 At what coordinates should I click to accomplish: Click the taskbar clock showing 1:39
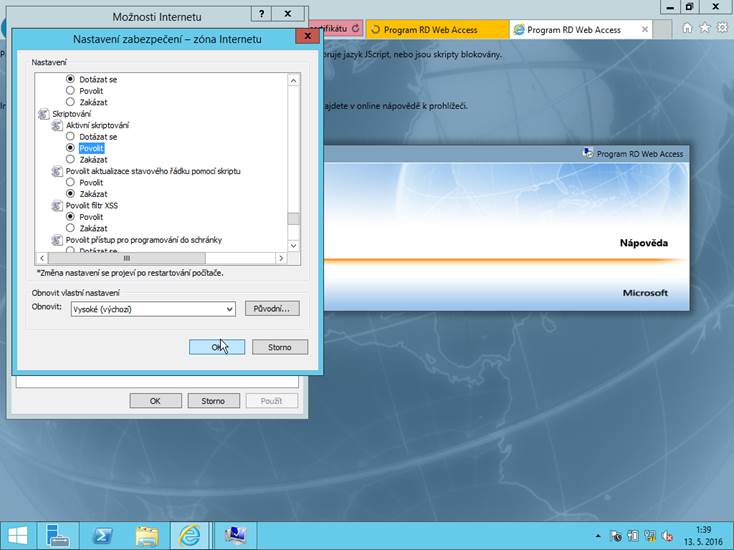704,536
